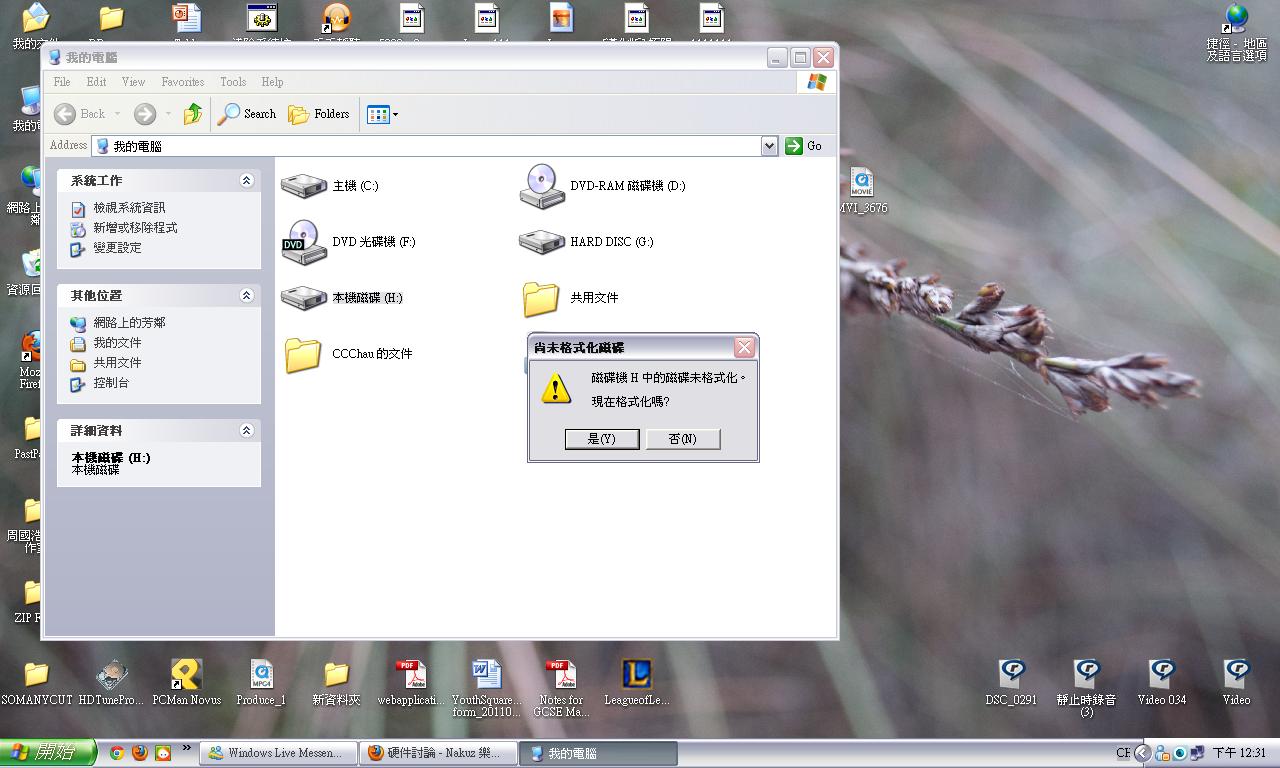
Task: Click the 否(N) button in format dialog
Action: pyautogui.click(x=682, y=439)
